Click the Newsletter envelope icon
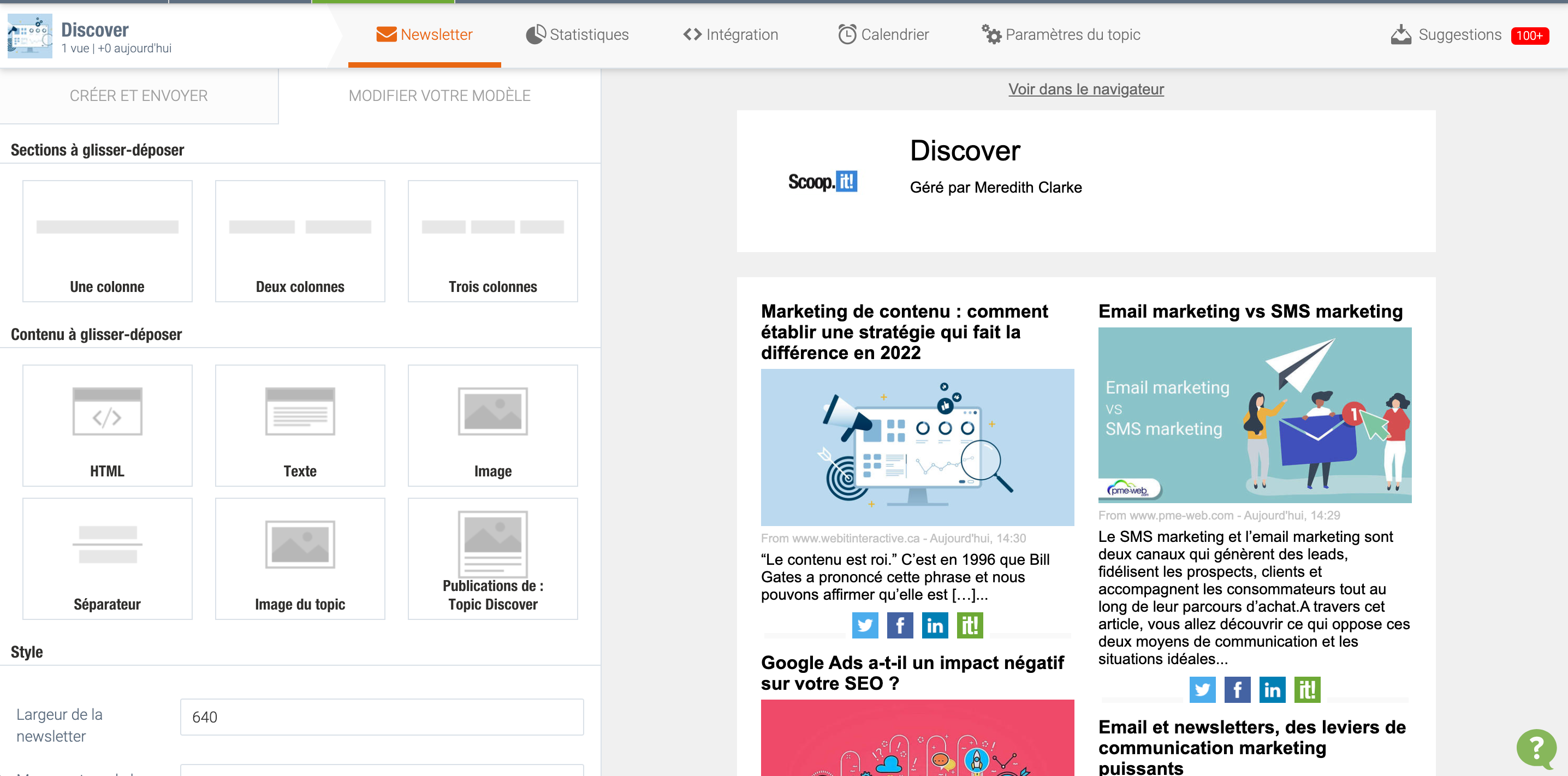Screen dimensions: 1568x776 coord(386,34)
